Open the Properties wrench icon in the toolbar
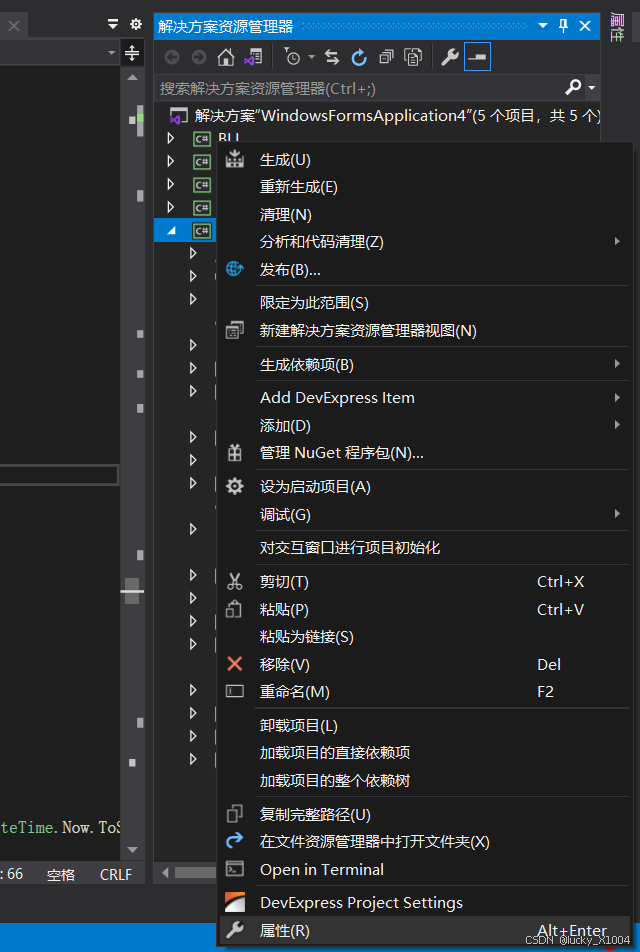Image resolution: width=640 pixels, height=952 pixels. point(450,57)
